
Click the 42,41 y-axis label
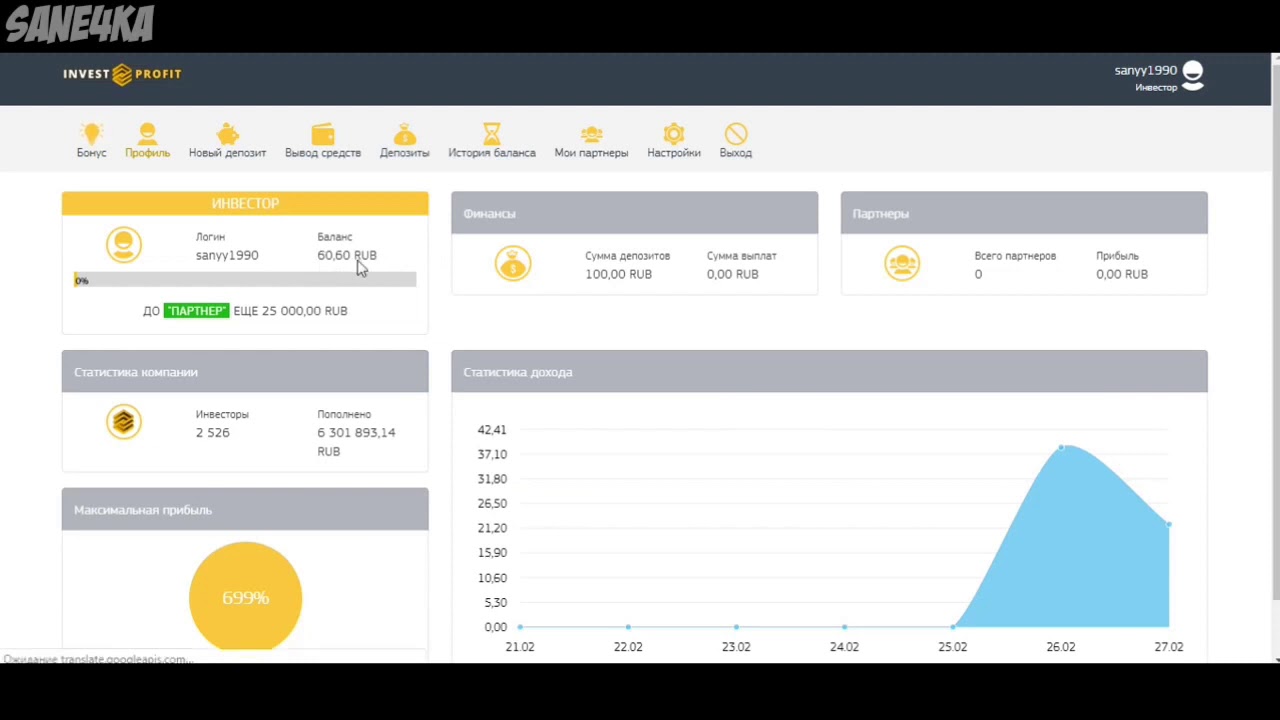[x=492, y=430]
